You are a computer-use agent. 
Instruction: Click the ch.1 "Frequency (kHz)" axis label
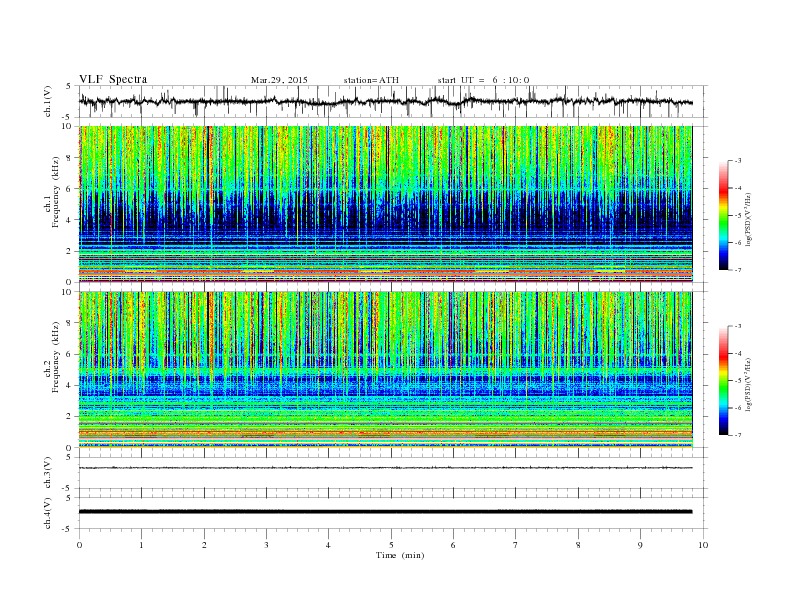(x=56, y=192)
